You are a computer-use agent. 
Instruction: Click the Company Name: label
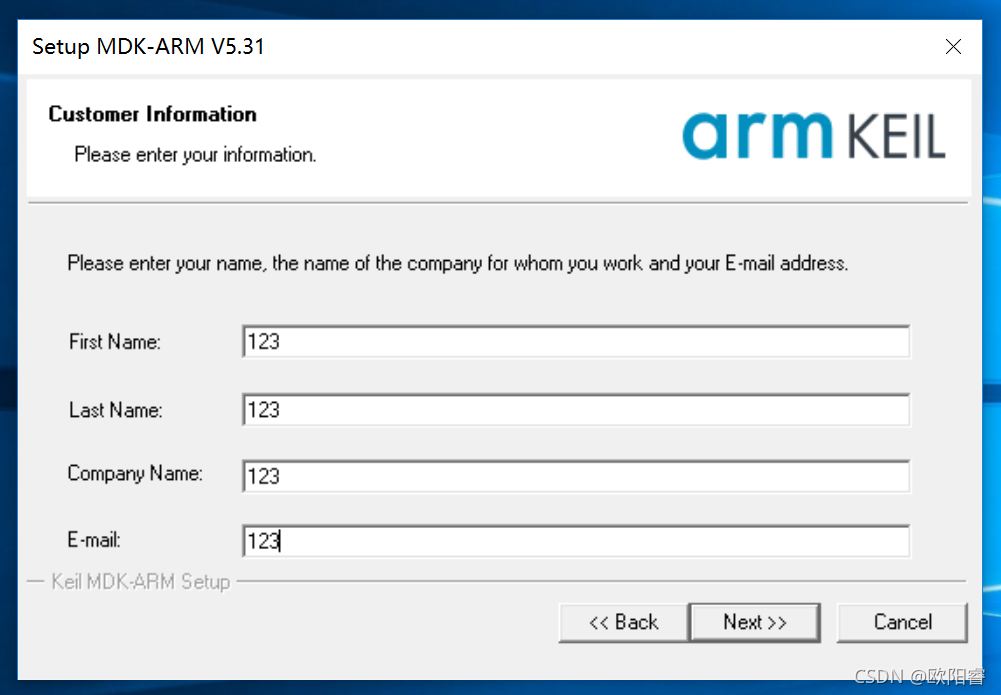(x=135, y=474)
